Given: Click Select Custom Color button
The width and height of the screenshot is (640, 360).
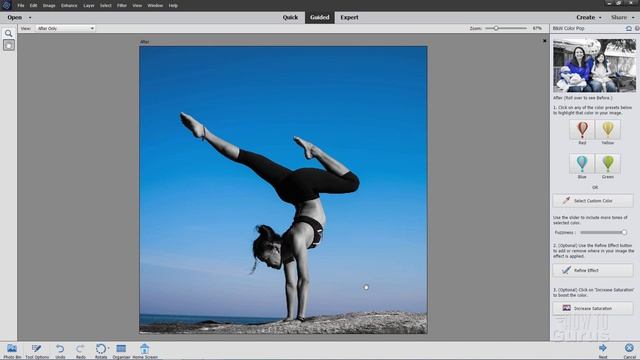Looking at the screenshot, I should pyautogui.click(x=593, y=200).
